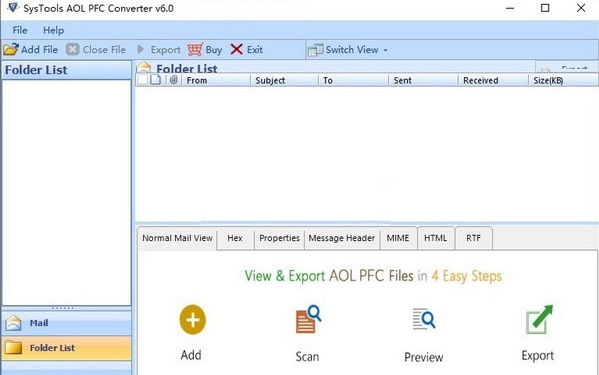Click the attachment paperclip column header

click(173, 80)
